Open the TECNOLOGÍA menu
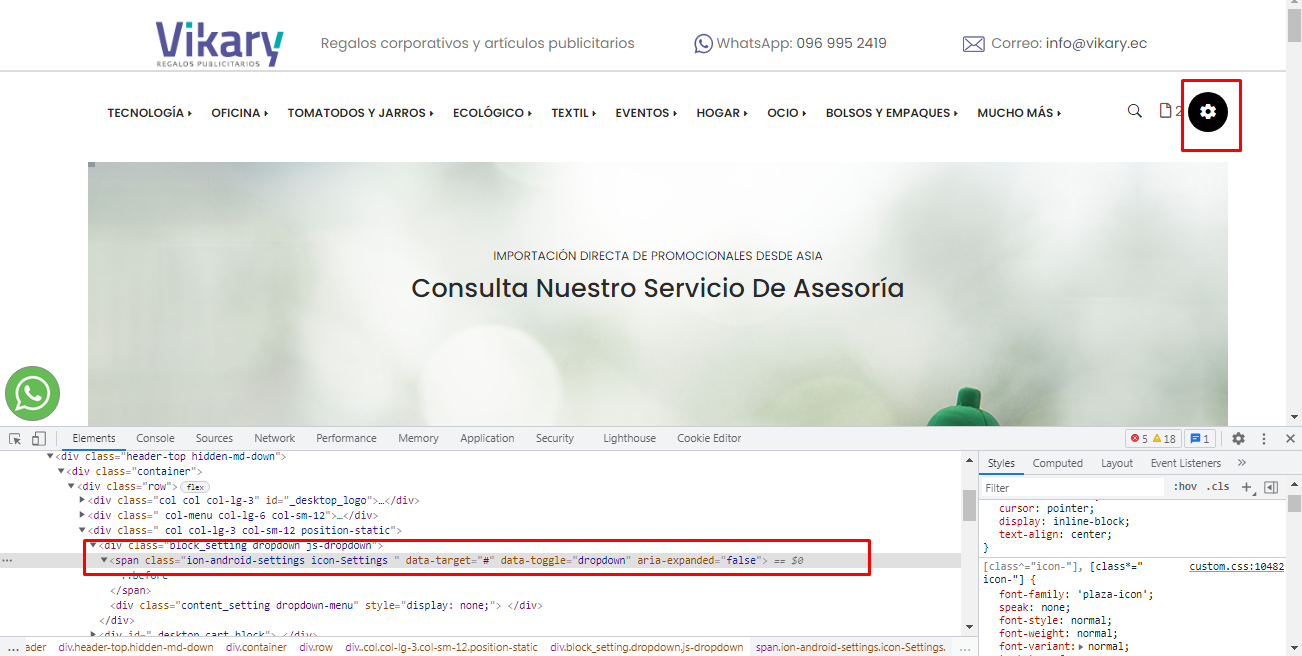Viewport: 1302px width, 656px height. coord(150,113)
